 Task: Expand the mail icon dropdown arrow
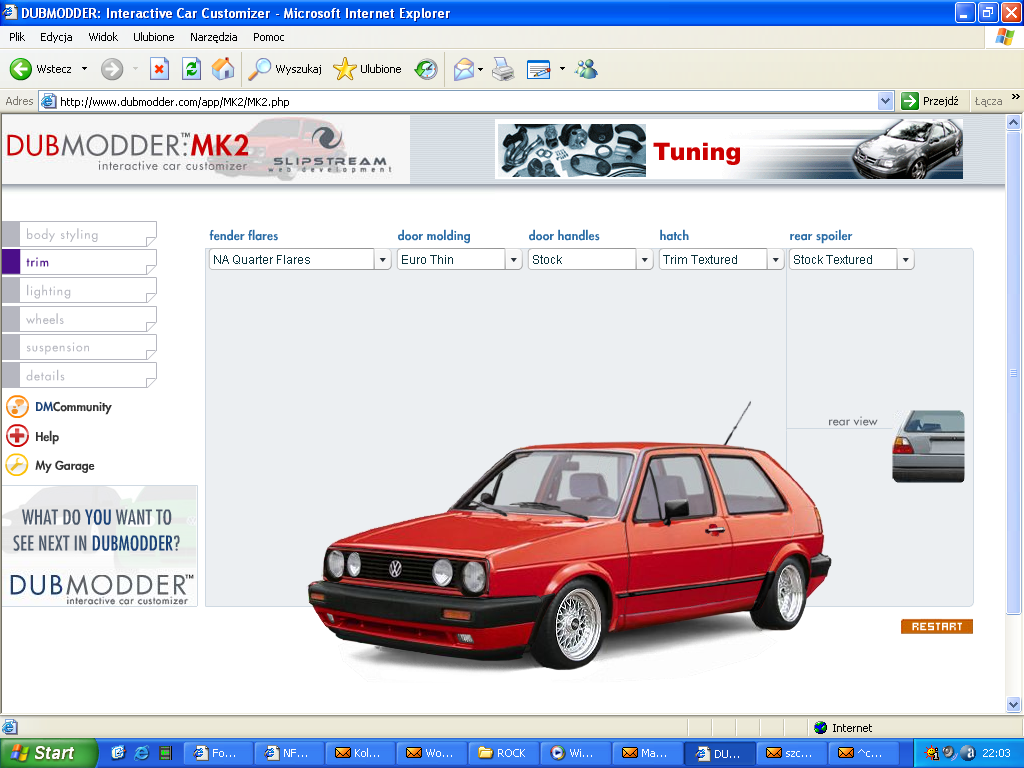click(x=481, y=69)
